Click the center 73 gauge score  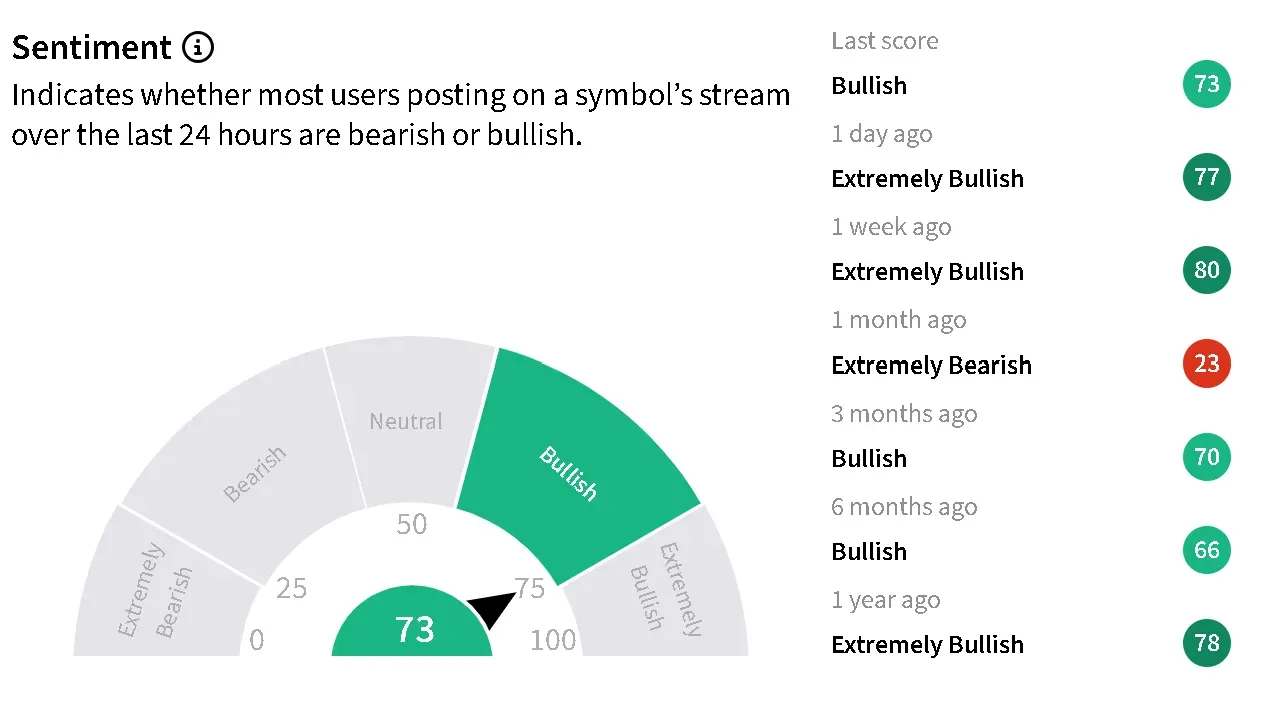(x=413, y=629)
